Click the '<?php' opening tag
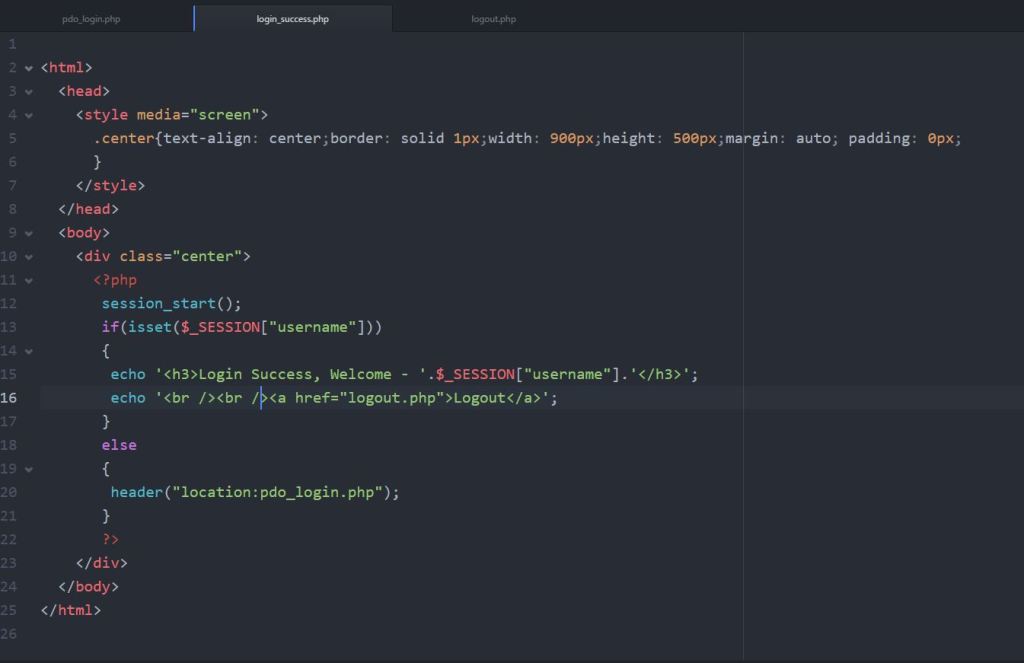Screen dimensions: 1024x663 [x=115, y=280]
